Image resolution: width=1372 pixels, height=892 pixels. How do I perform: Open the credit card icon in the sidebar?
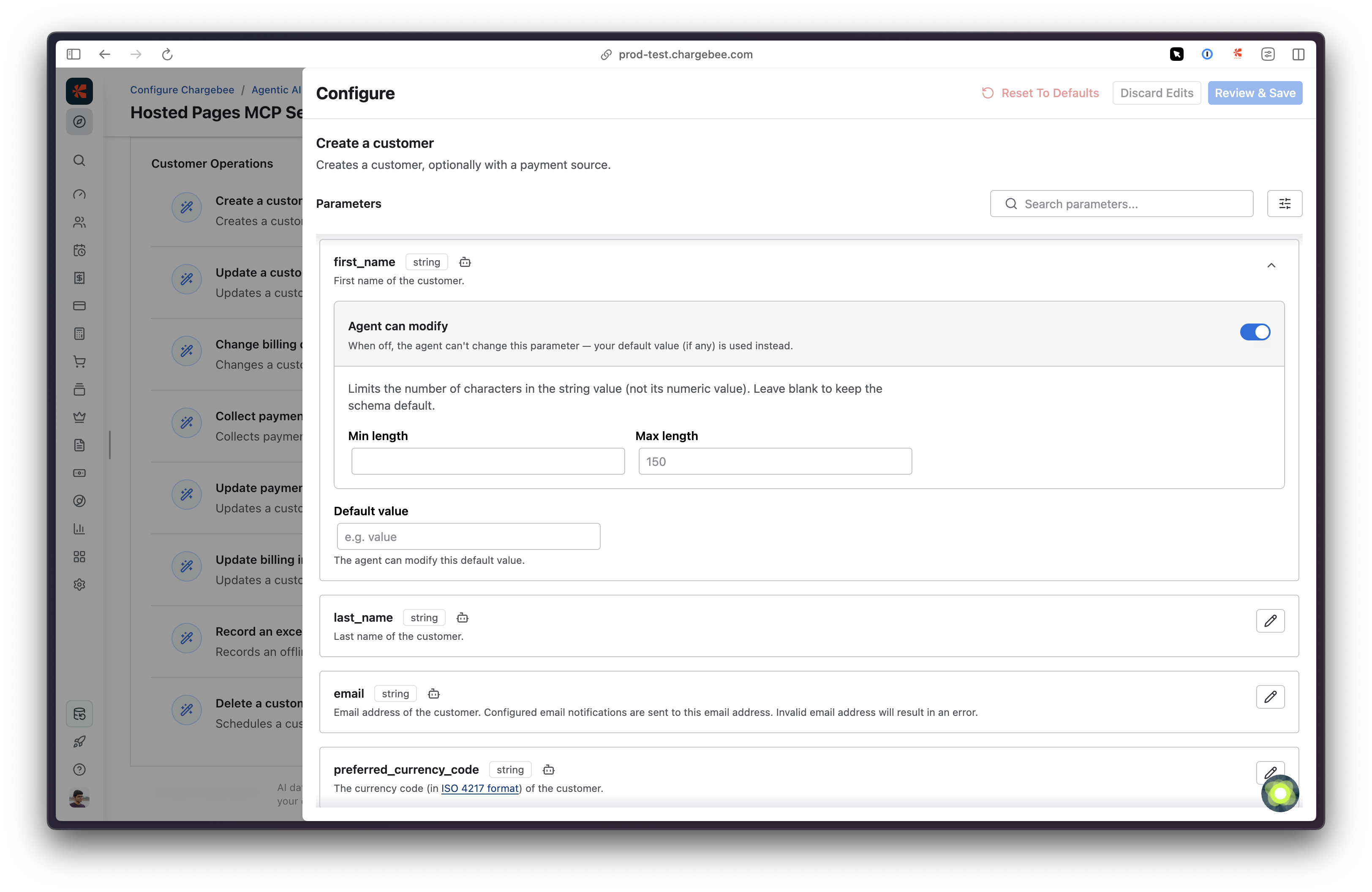tap(79, 306)
